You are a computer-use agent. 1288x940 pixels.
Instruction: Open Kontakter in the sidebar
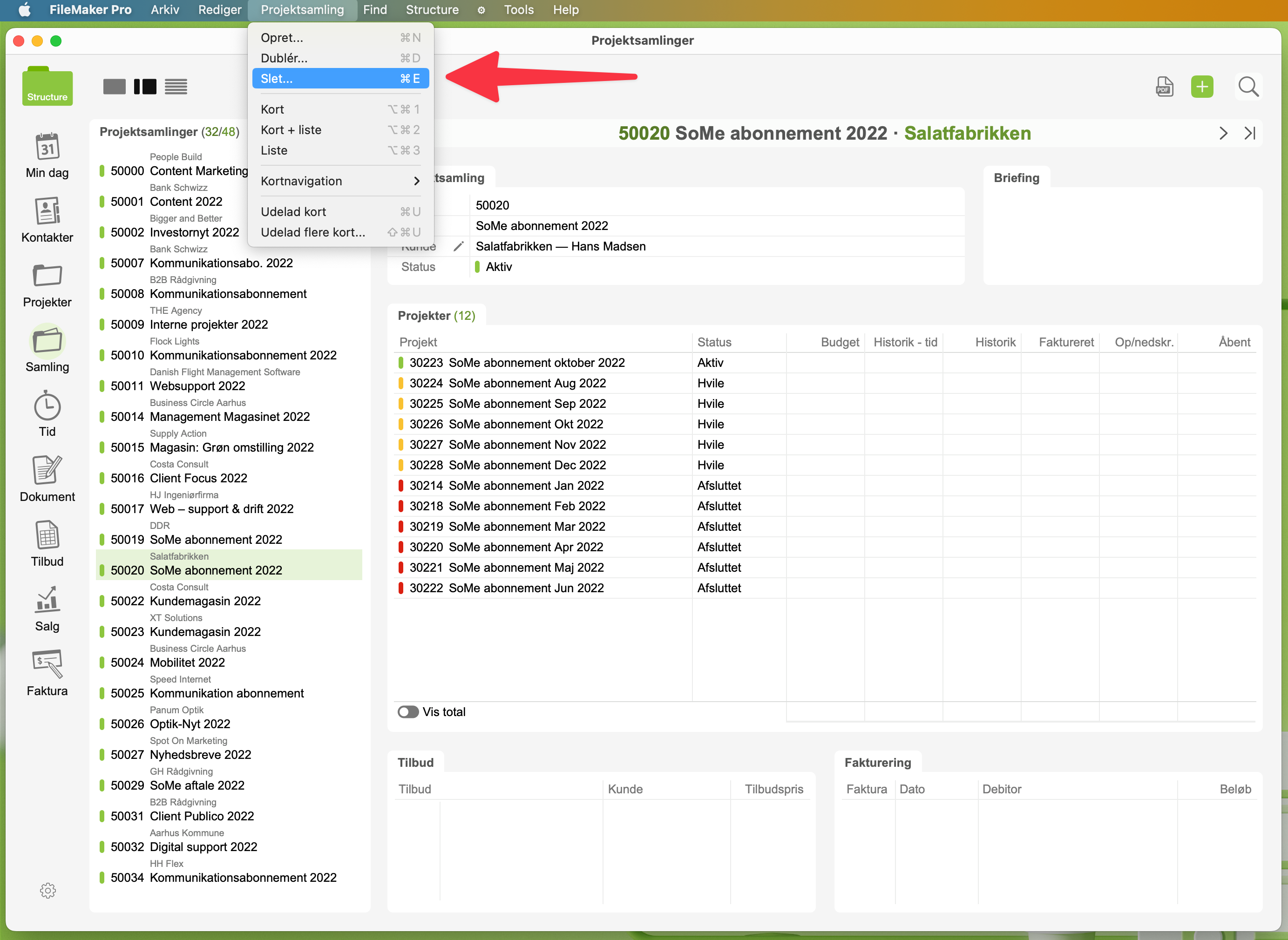click(x=47, y=212)
